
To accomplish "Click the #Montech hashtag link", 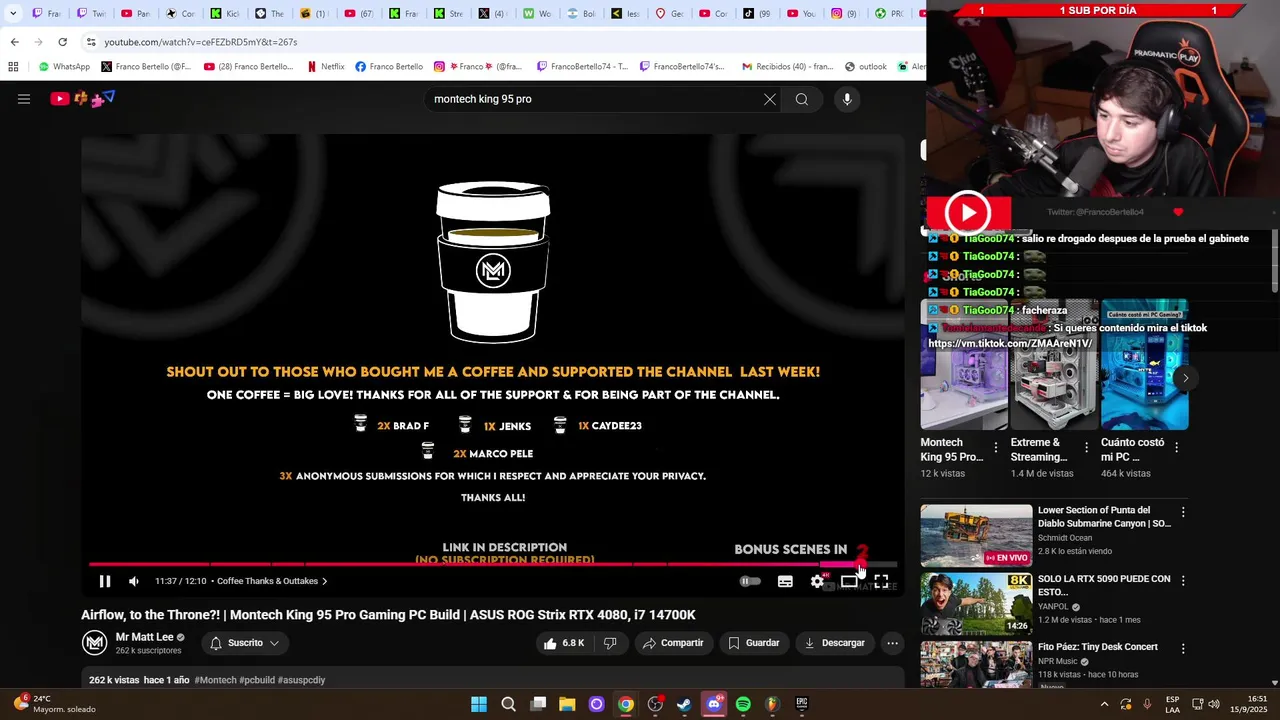I will (215, 680).
